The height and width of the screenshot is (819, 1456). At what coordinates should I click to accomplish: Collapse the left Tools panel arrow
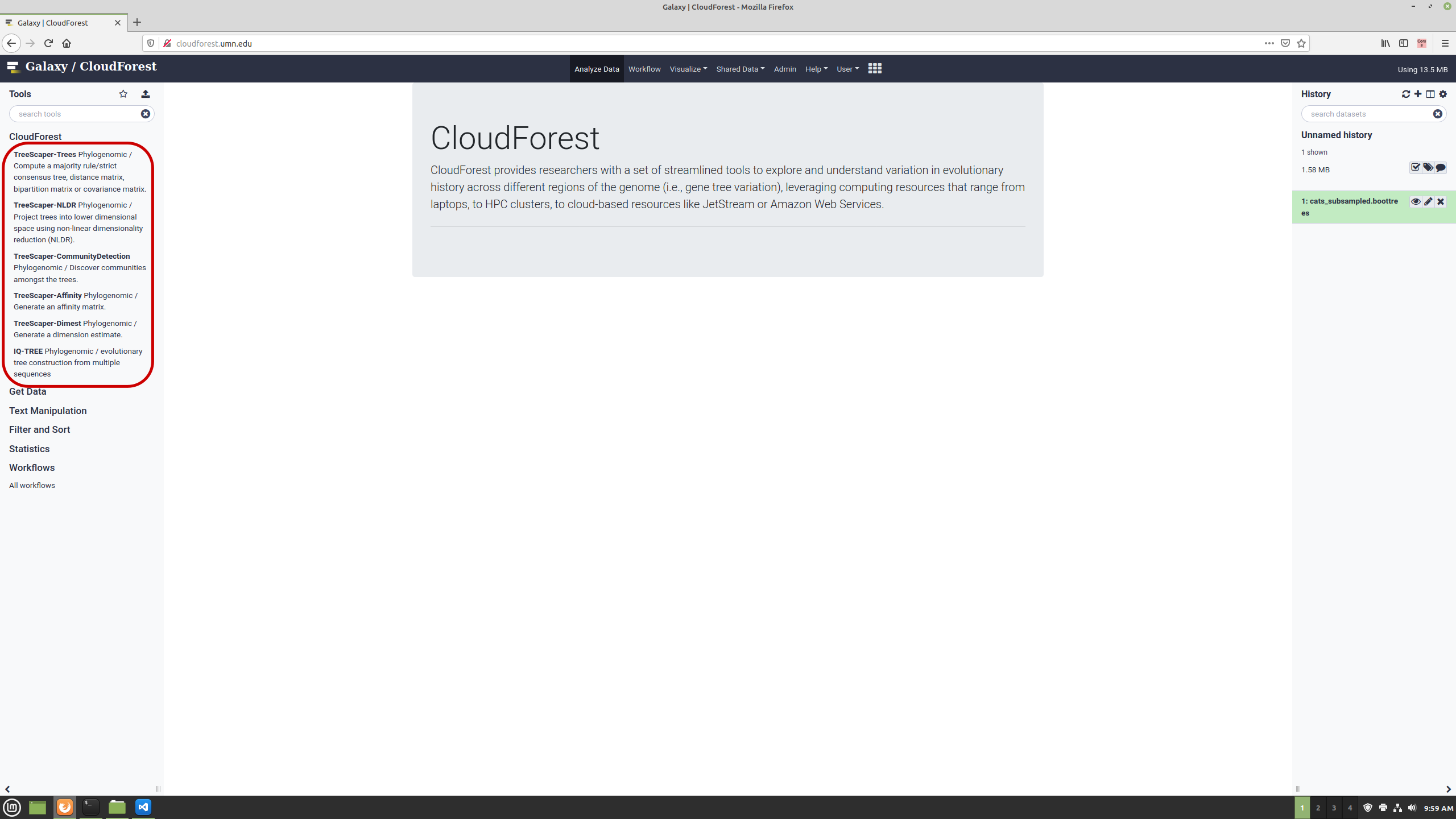[x=7, y=789]
